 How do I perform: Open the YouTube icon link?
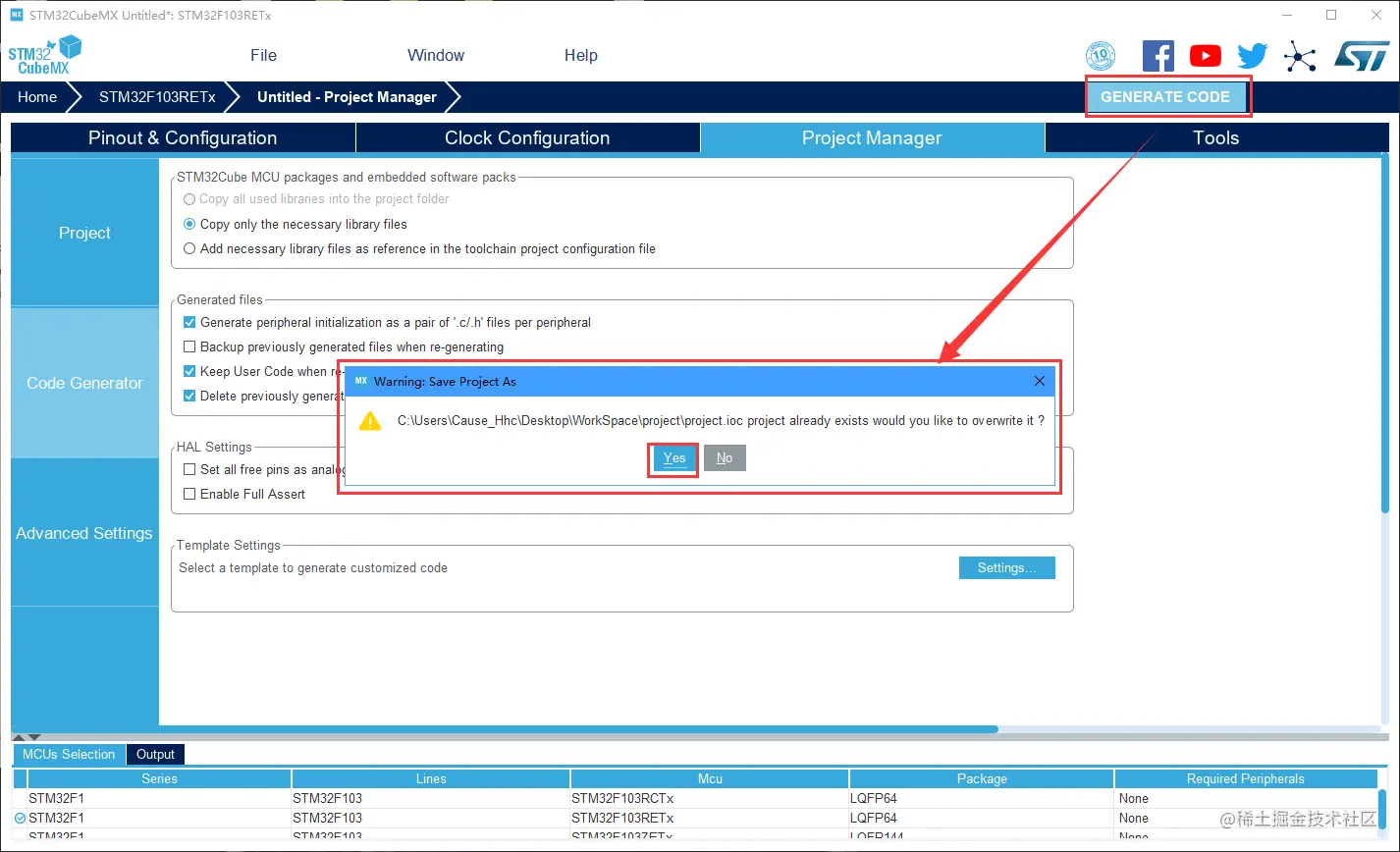click(1206, 56)
